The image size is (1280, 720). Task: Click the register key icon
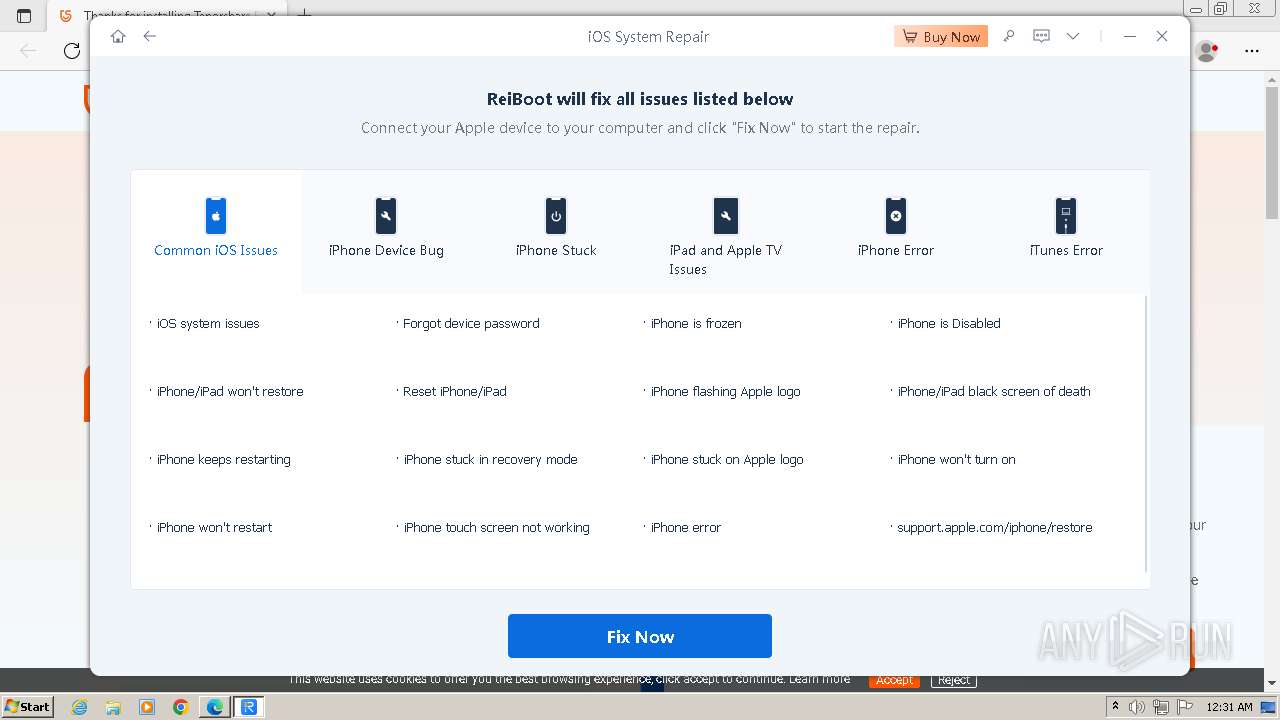(1009, 36)
